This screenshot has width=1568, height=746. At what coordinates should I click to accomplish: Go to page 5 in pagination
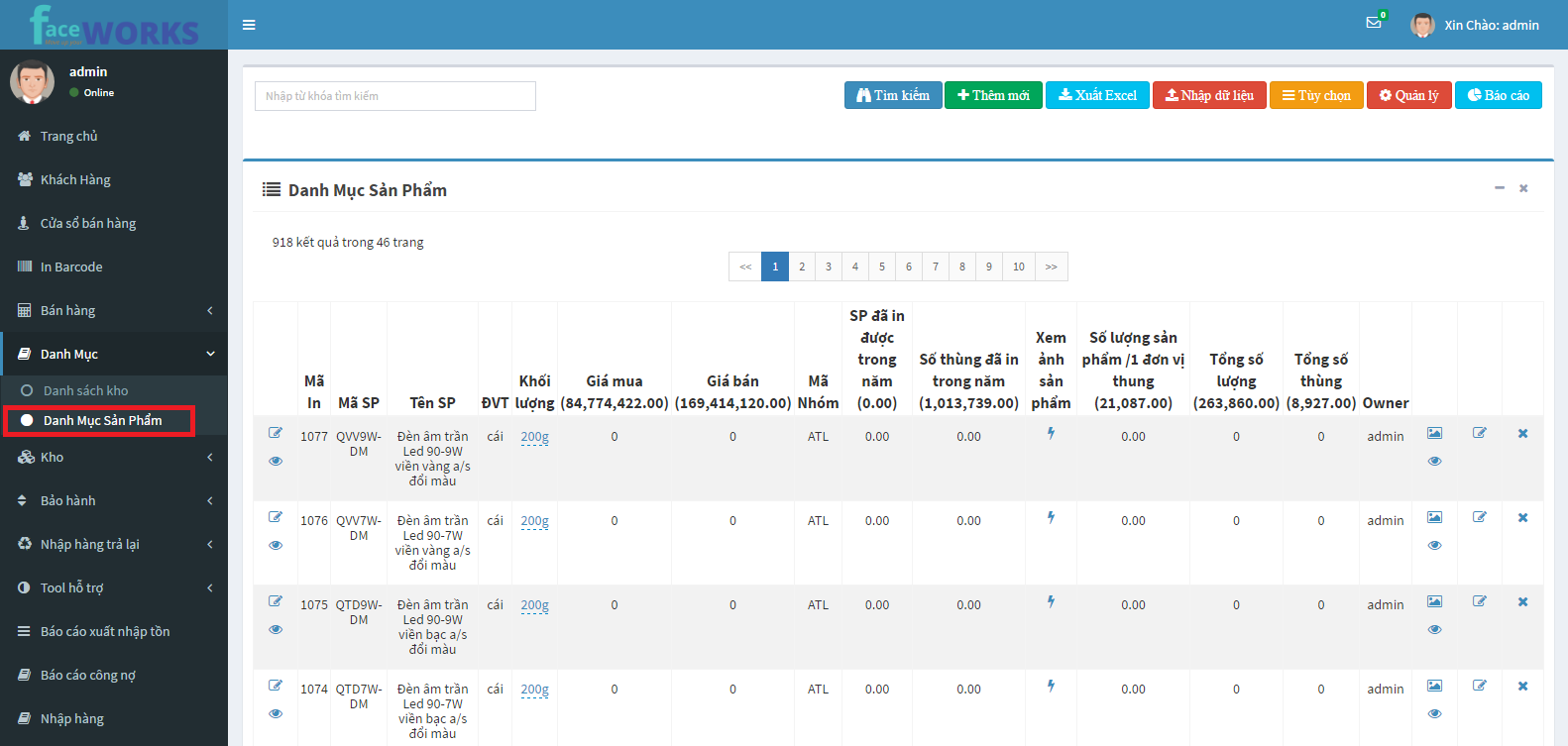(882, 266)
